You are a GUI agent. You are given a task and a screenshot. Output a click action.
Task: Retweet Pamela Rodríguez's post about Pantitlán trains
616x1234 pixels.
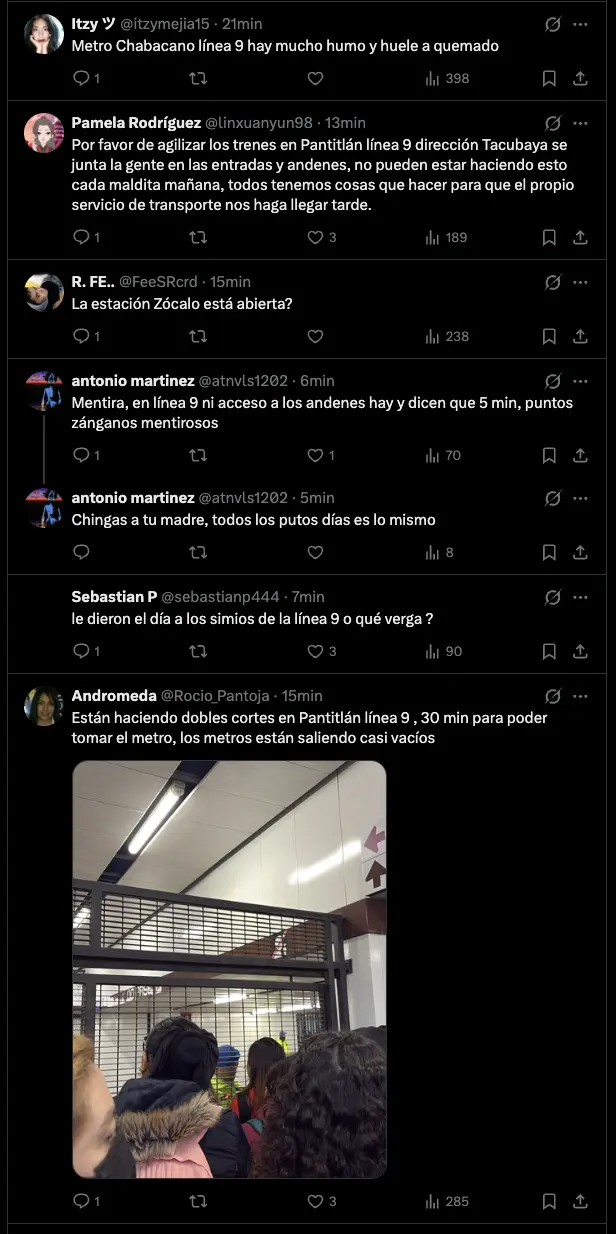point(198,237)
